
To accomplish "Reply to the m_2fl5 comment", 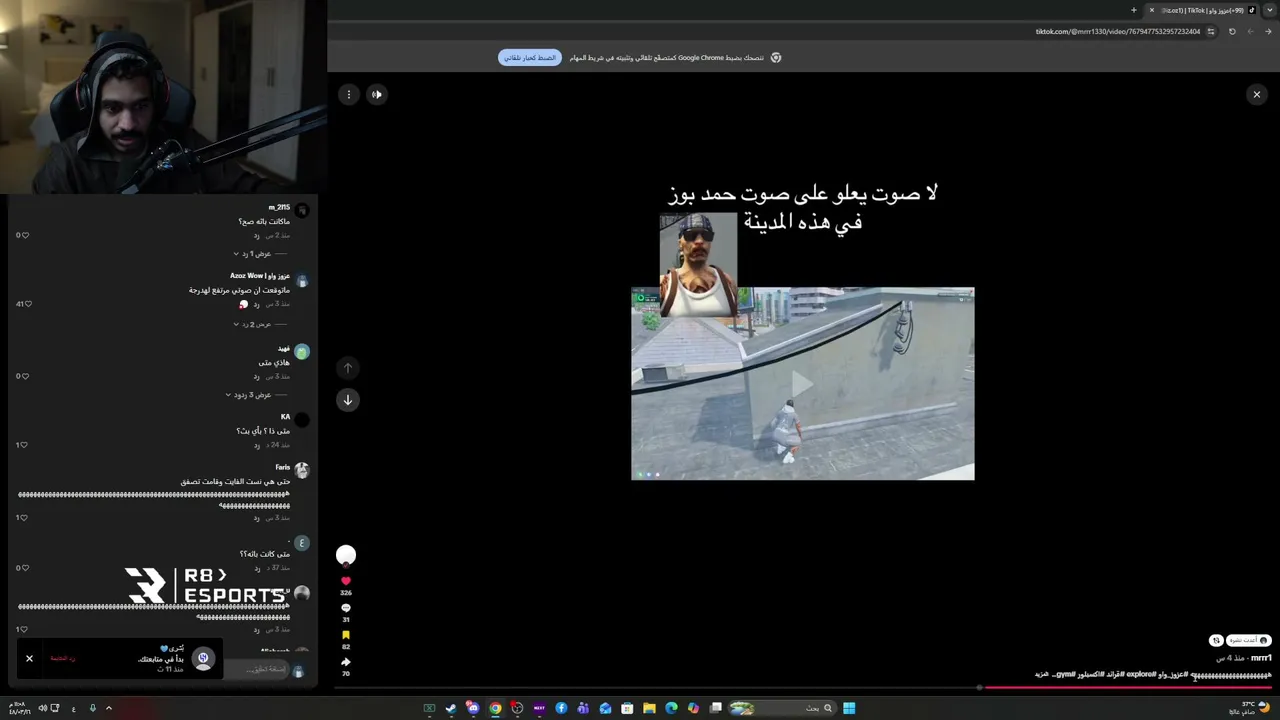I will click(257, 235).
